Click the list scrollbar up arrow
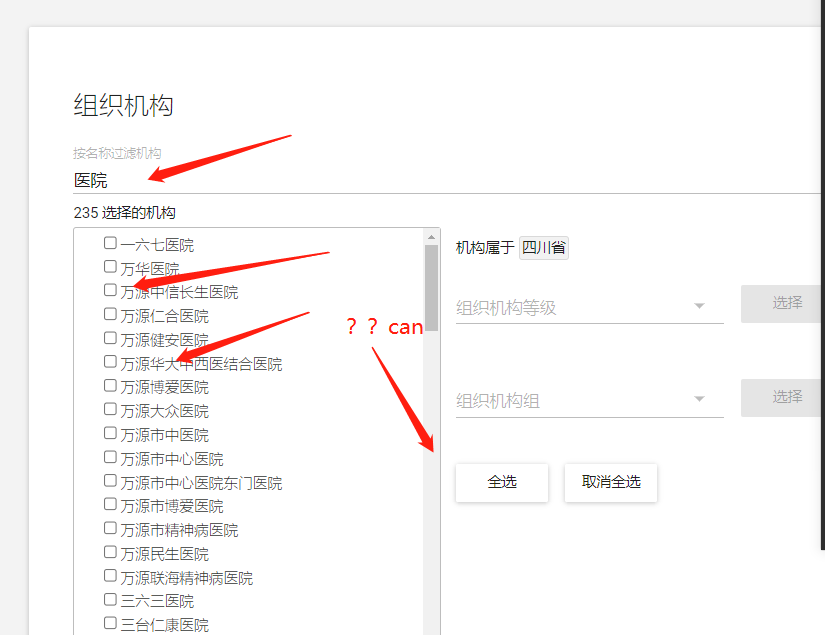 431,237
